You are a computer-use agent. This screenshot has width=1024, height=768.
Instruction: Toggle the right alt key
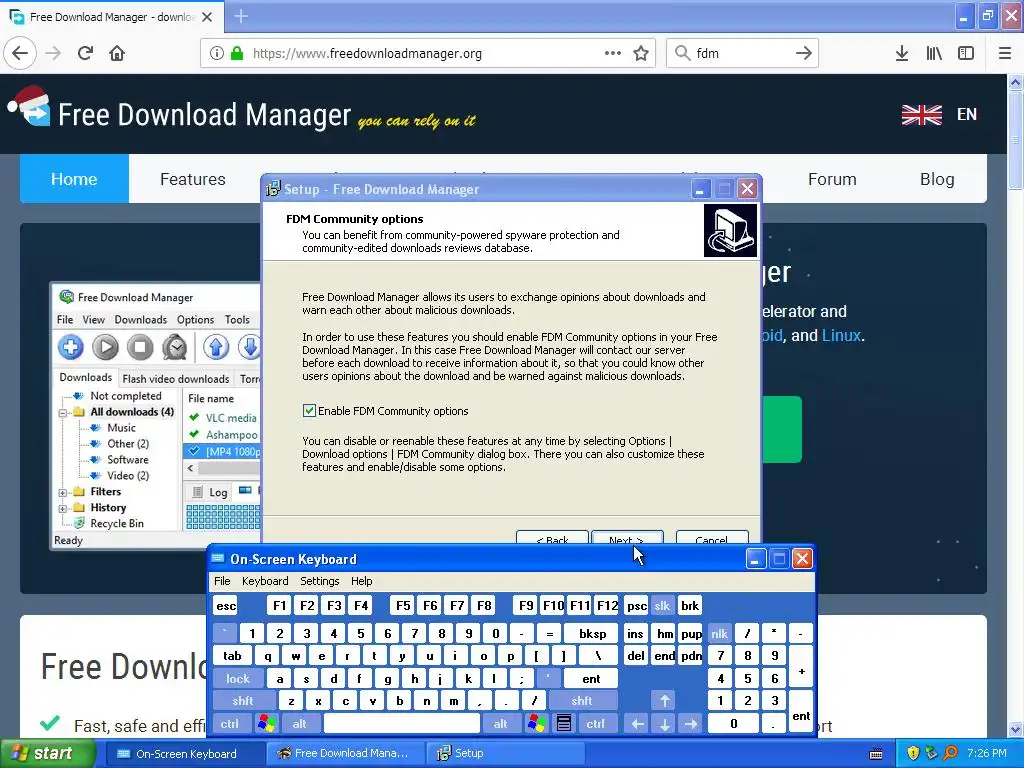coord(500,724)
